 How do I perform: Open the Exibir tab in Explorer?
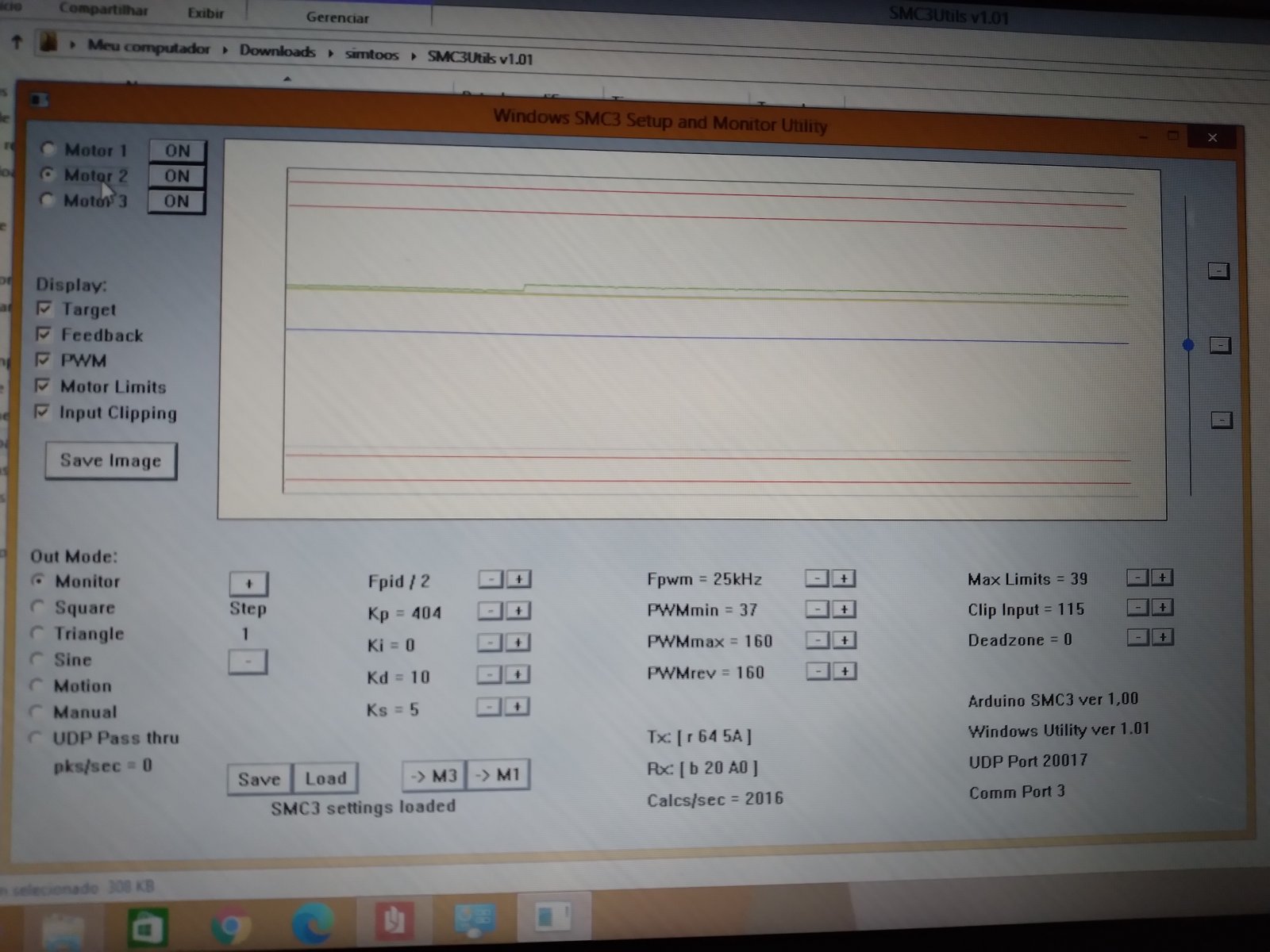coord(206,13)
